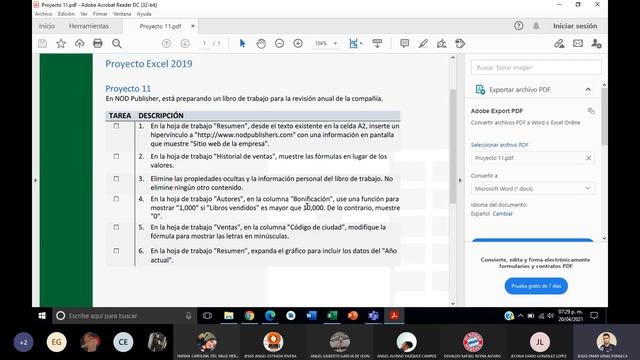
Task: Open the zoom percentage dropdown
Action: coord(336,43)
